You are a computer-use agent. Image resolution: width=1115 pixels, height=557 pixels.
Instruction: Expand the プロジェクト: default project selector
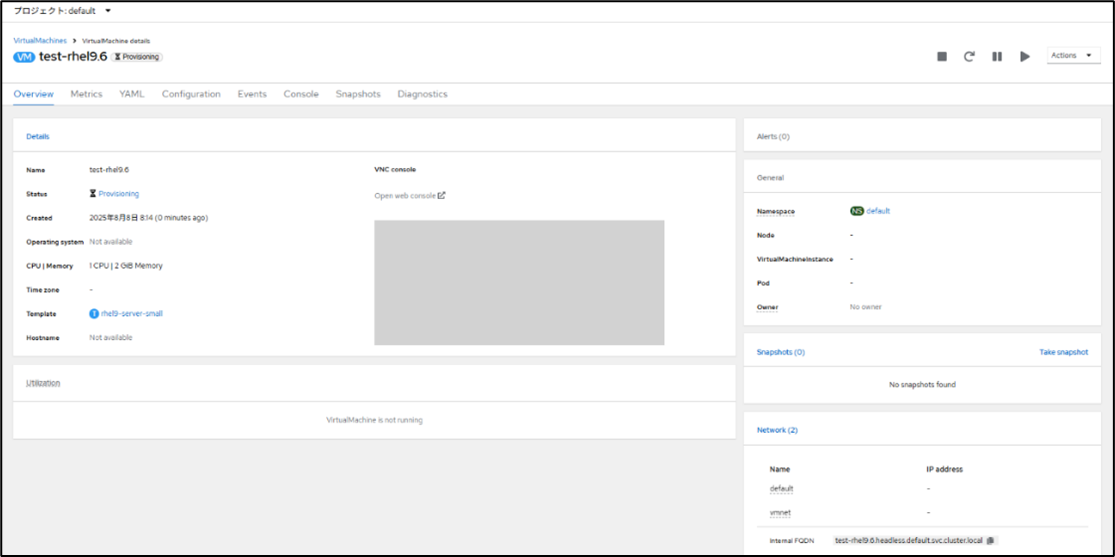click(62, 11)
